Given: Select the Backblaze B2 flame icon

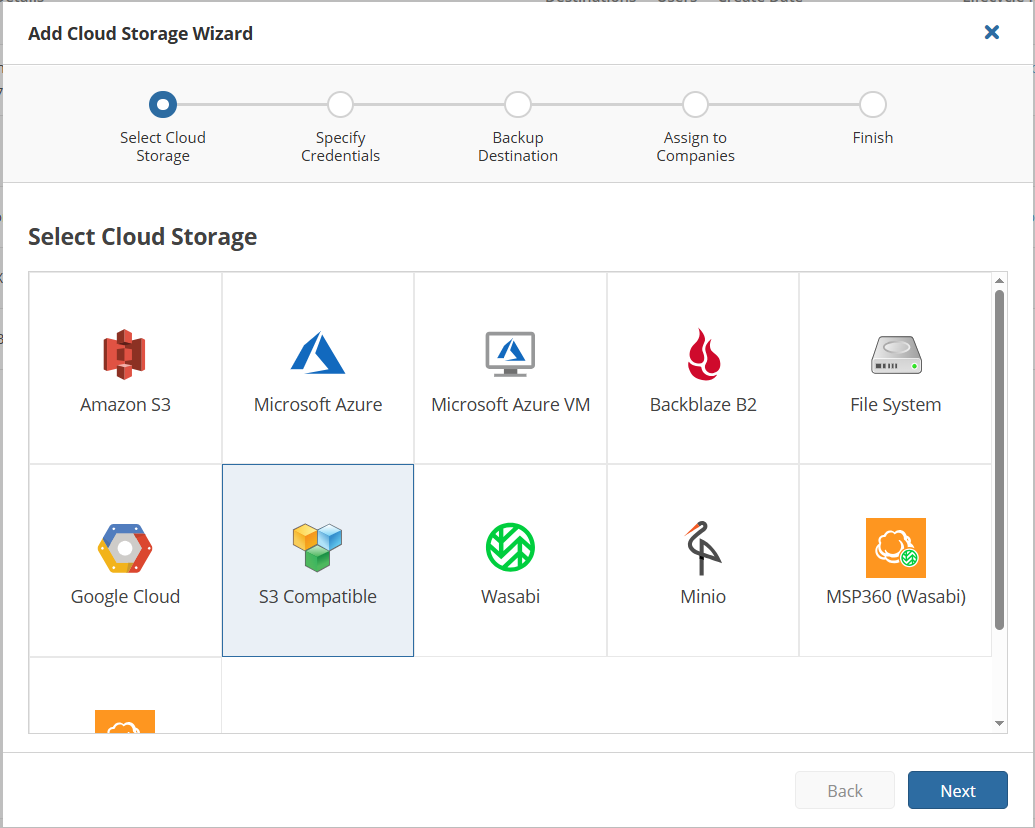Looking at the screenshot, I should (704, 354).
